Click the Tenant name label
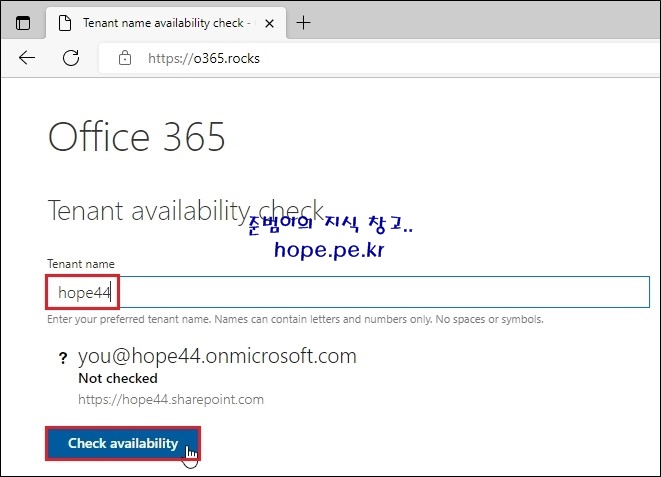The image size is (661, 477). 81,264
